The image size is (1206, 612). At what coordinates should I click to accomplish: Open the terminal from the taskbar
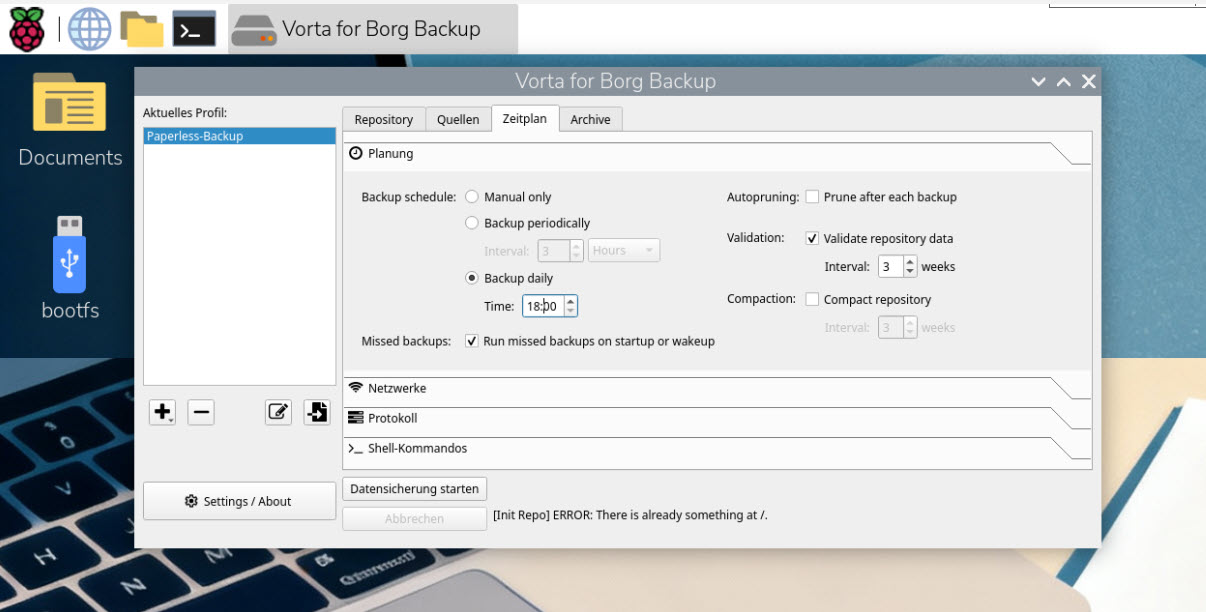[194, 29]
